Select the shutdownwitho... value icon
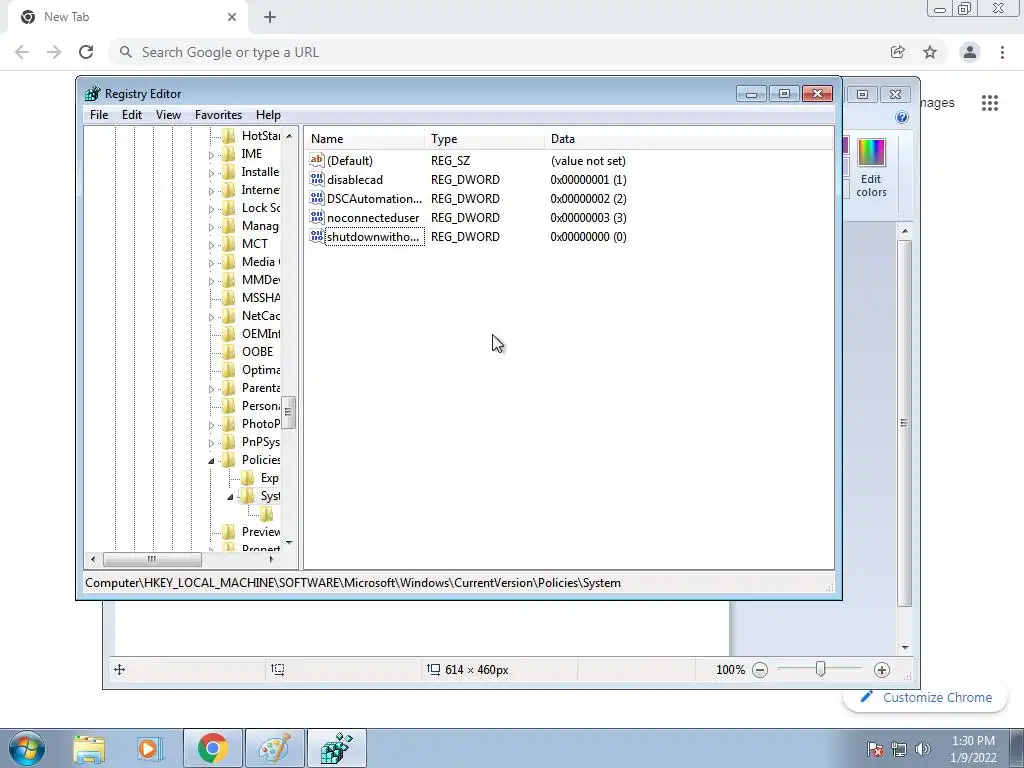This screenshot has width=1024, height=768. [x=317, y=236]
